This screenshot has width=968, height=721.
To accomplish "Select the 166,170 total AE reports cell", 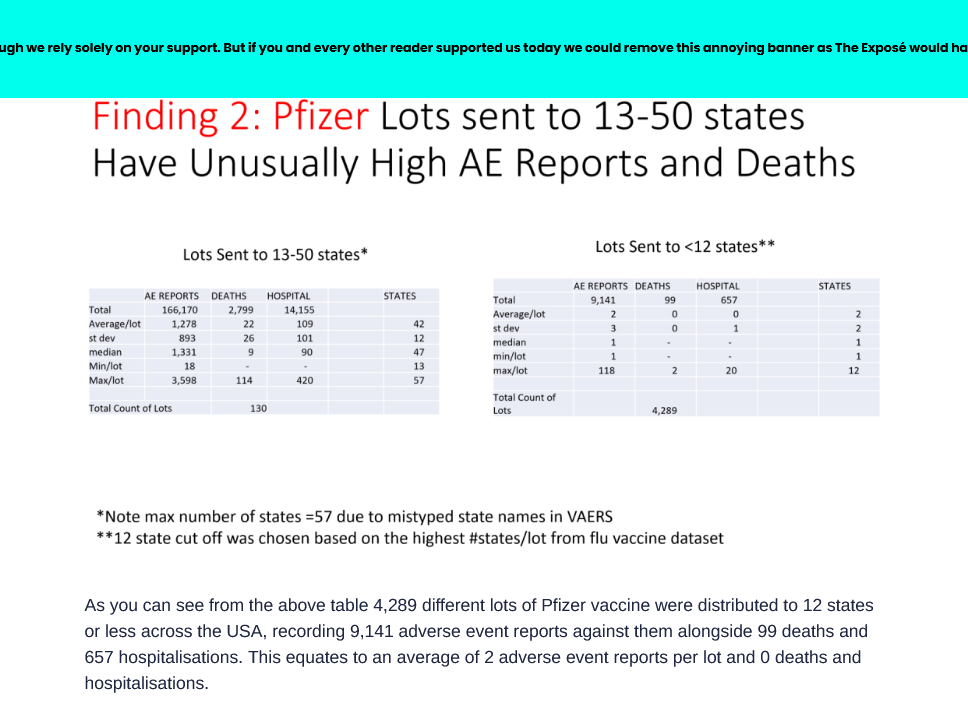I will pos(180,310).
